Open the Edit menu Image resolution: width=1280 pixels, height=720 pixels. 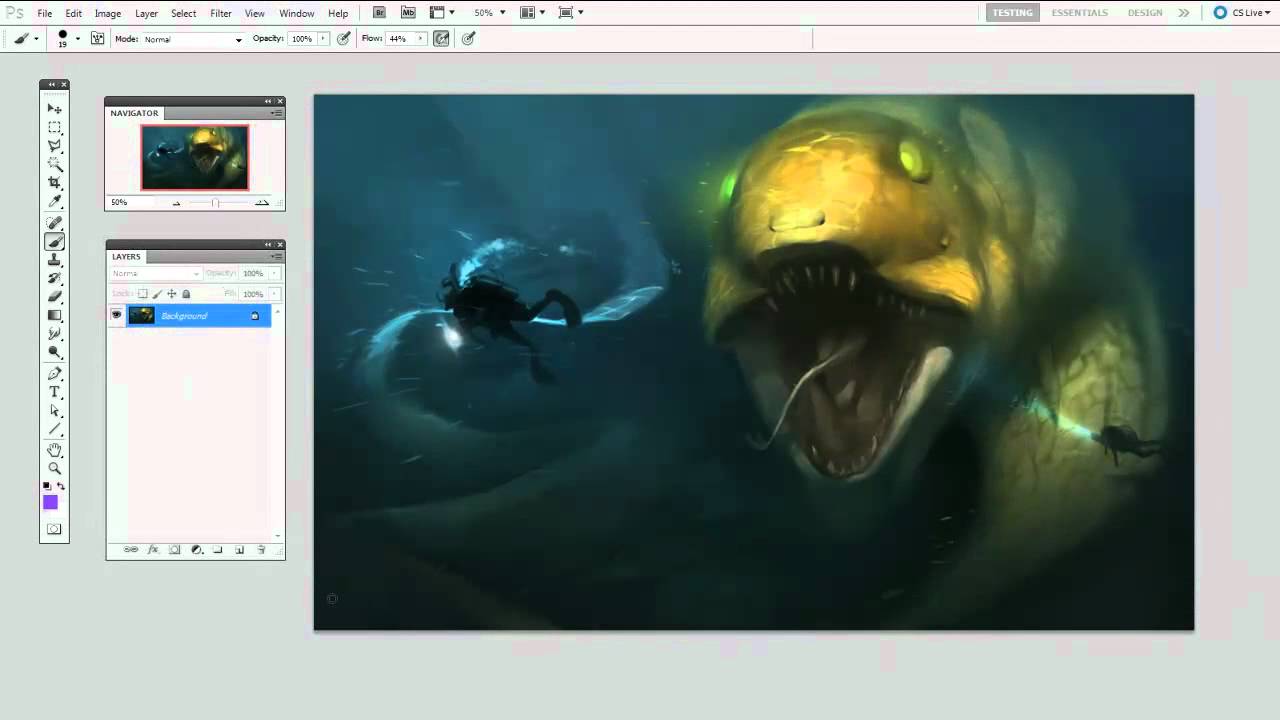tap(74, 13)
